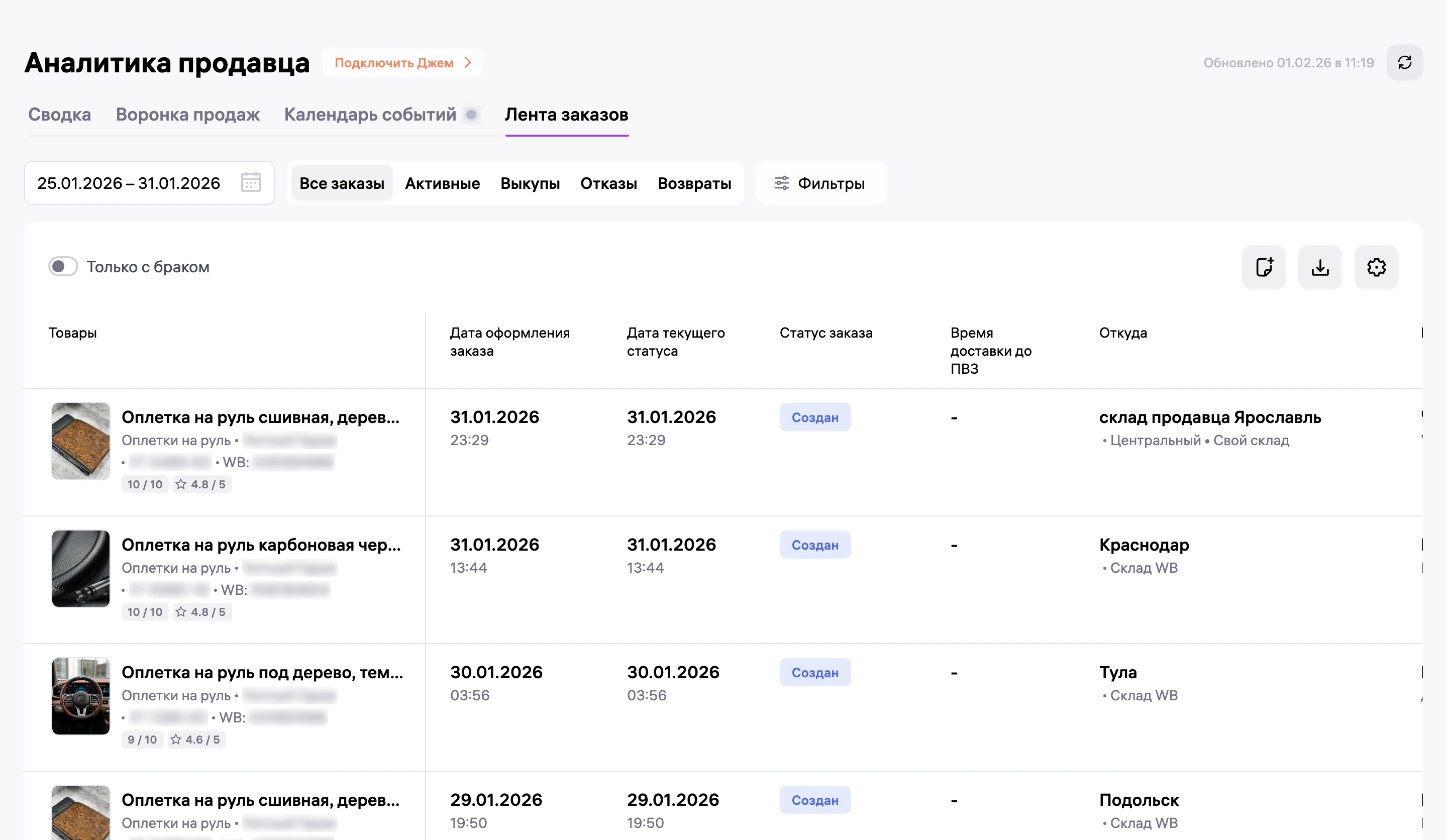Screen dimensions: 1447x840
Task: Click 'Время доставки до ПВЗ' header
Action: point(991,350)
